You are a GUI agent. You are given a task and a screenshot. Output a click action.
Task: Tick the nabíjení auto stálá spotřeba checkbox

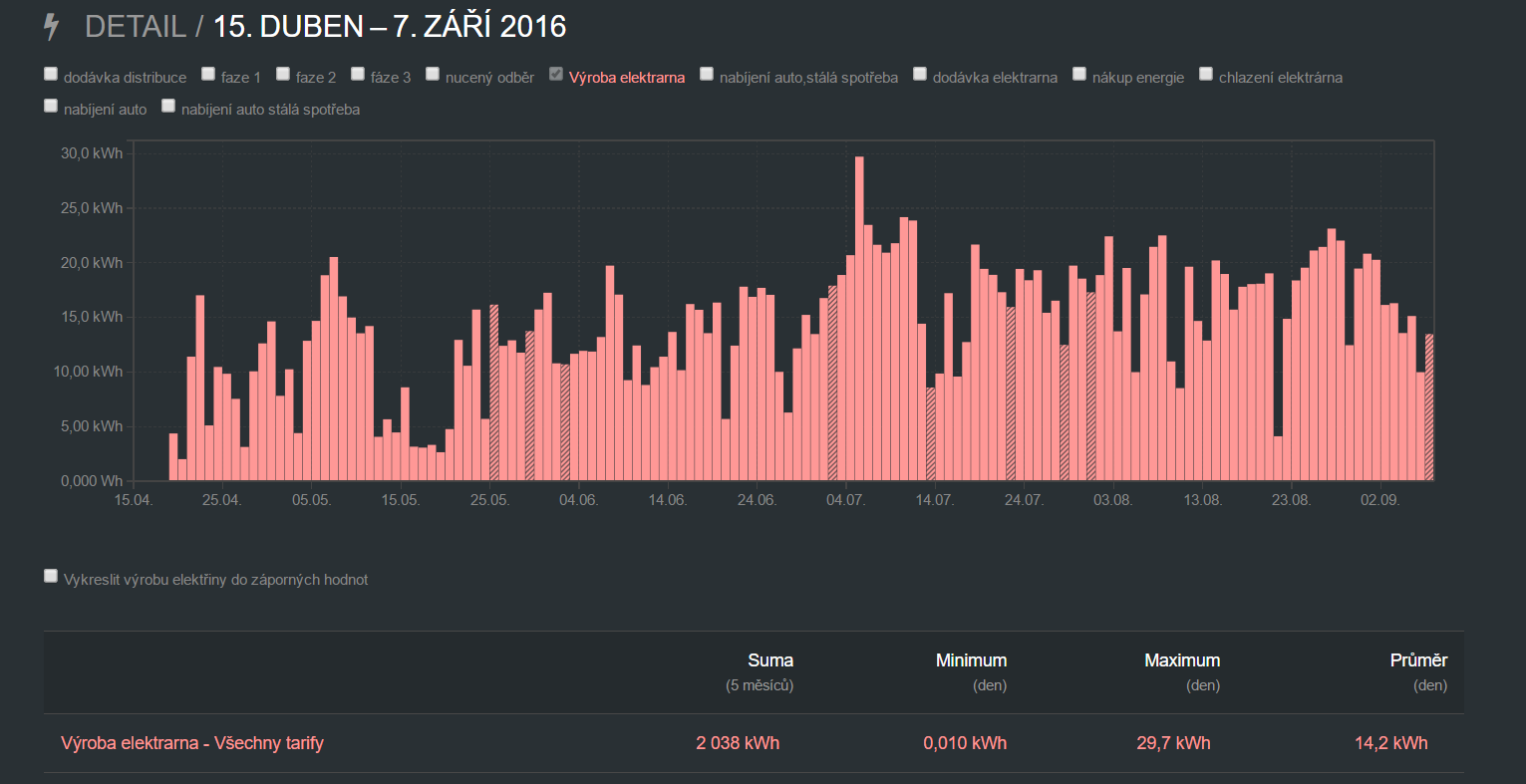168,105
